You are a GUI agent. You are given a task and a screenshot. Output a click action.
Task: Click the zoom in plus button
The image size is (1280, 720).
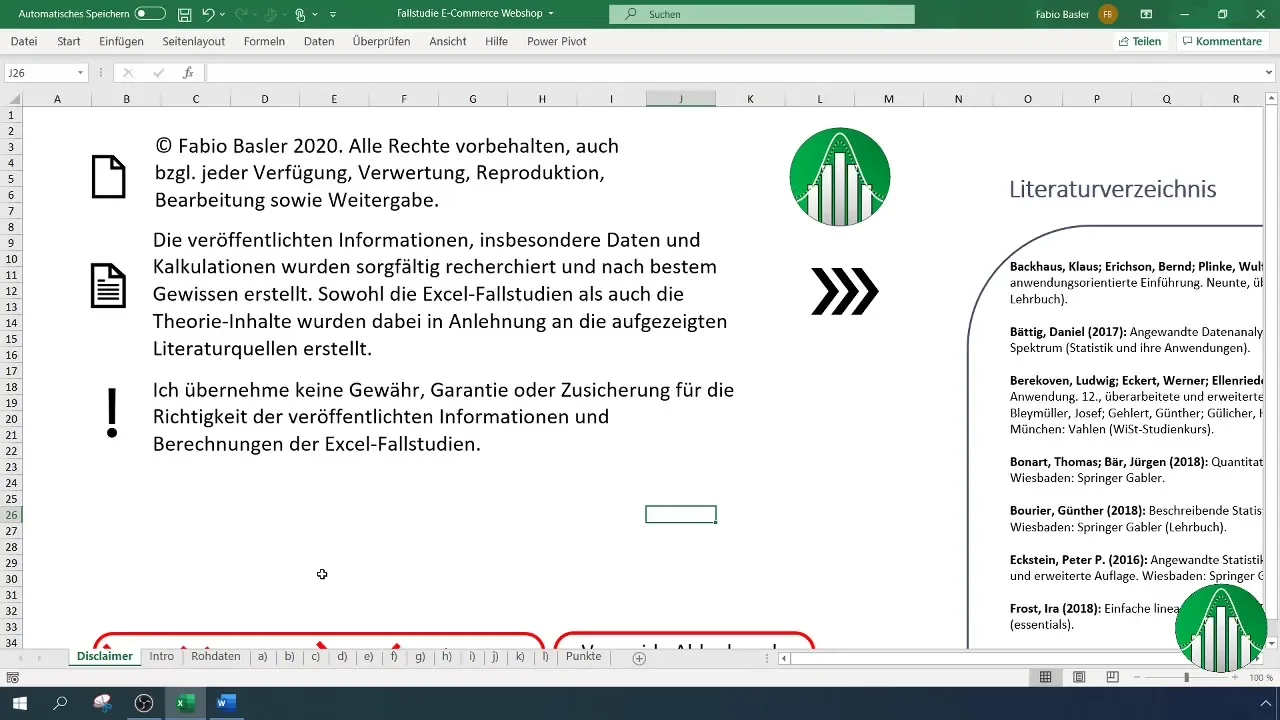(x=1235, y=677)
